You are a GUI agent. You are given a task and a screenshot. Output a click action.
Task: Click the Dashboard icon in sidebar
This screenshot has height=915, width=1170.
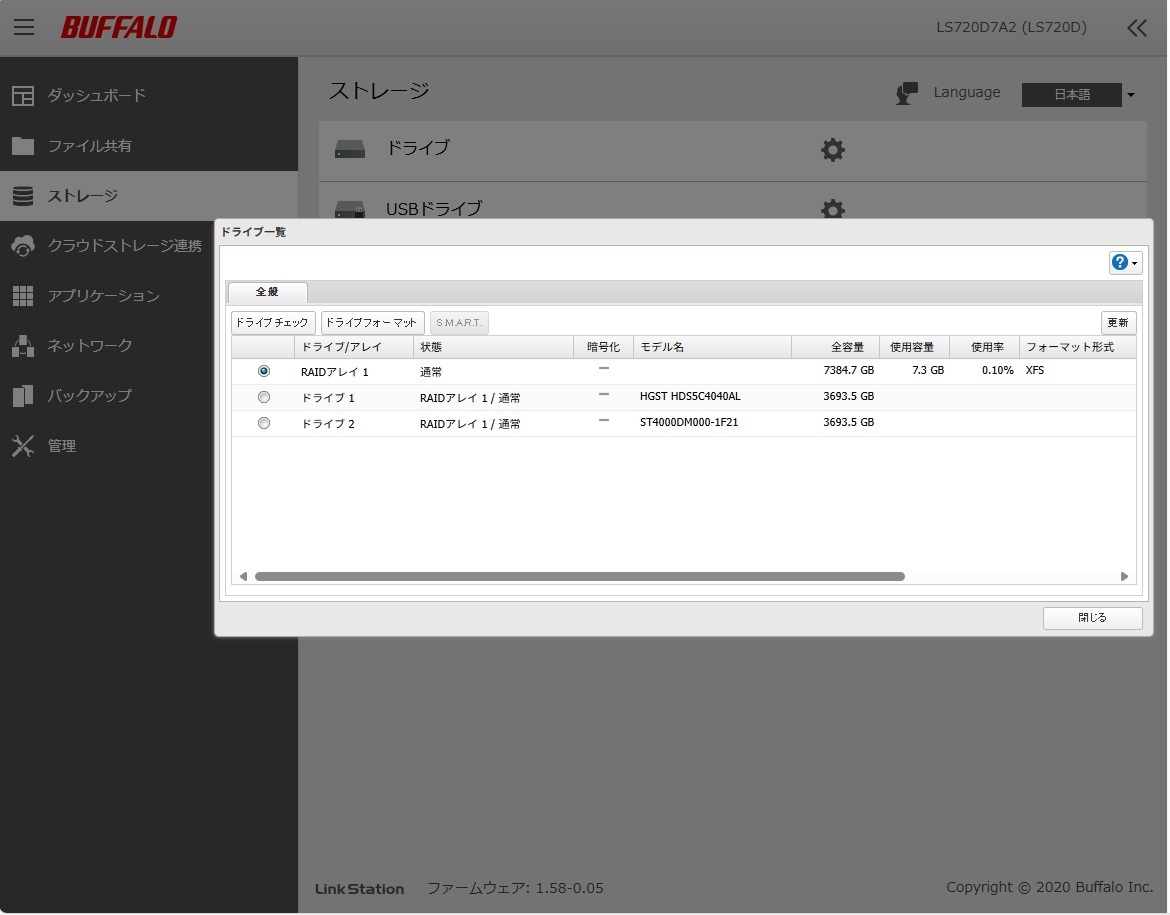coord(23,96)
